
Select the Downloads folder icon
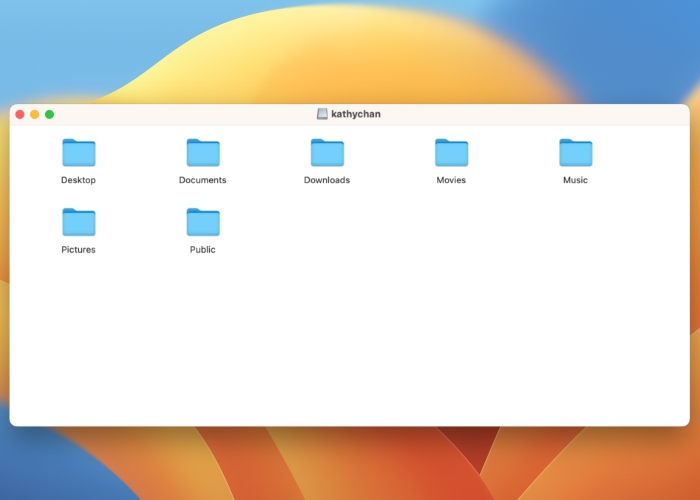(x=327, y=152)
